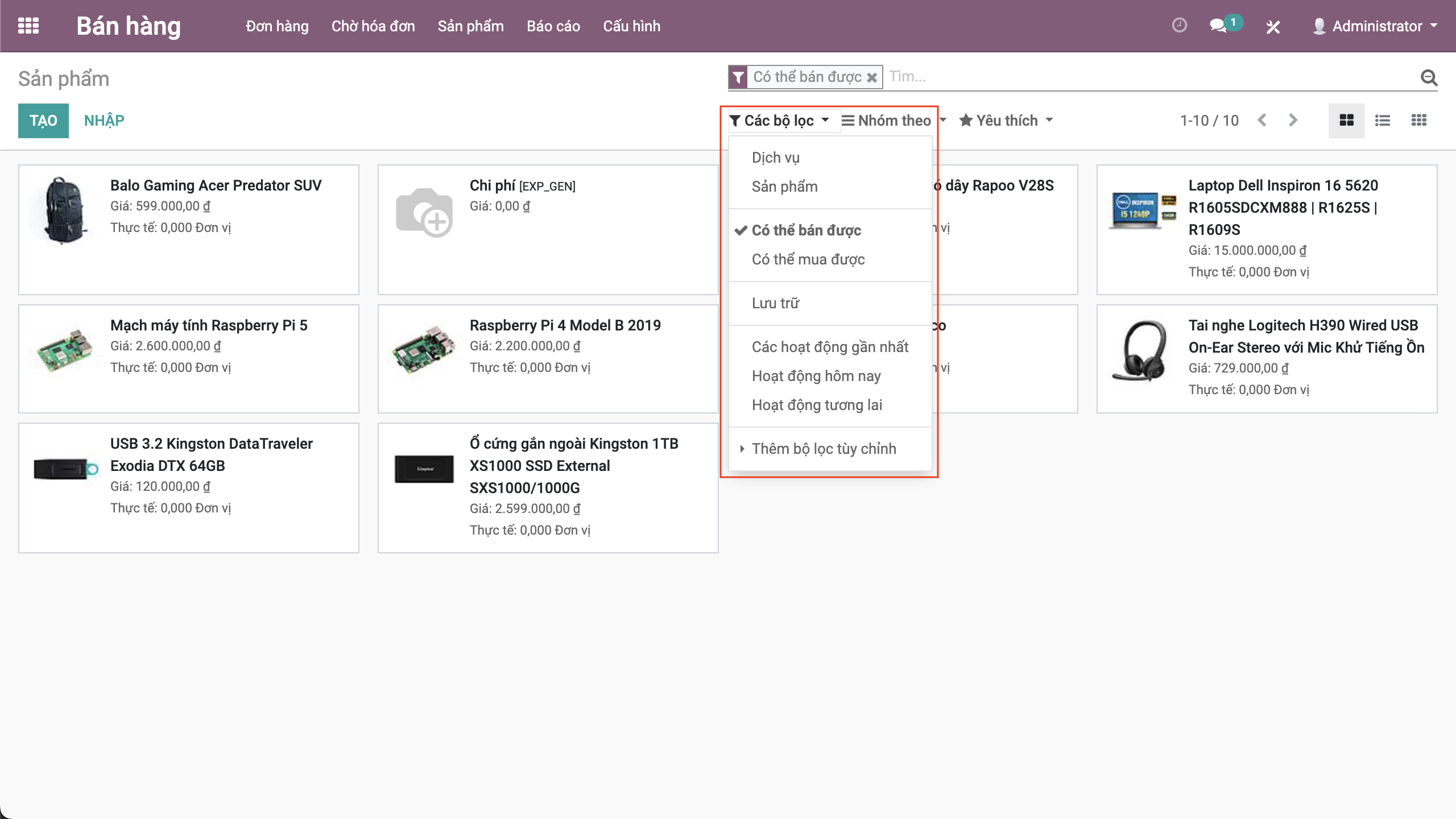Viewport: 1456px width, 819px height.
Task: Remove the 'Có thể bán được' search facet
Action: pos(871,77)
